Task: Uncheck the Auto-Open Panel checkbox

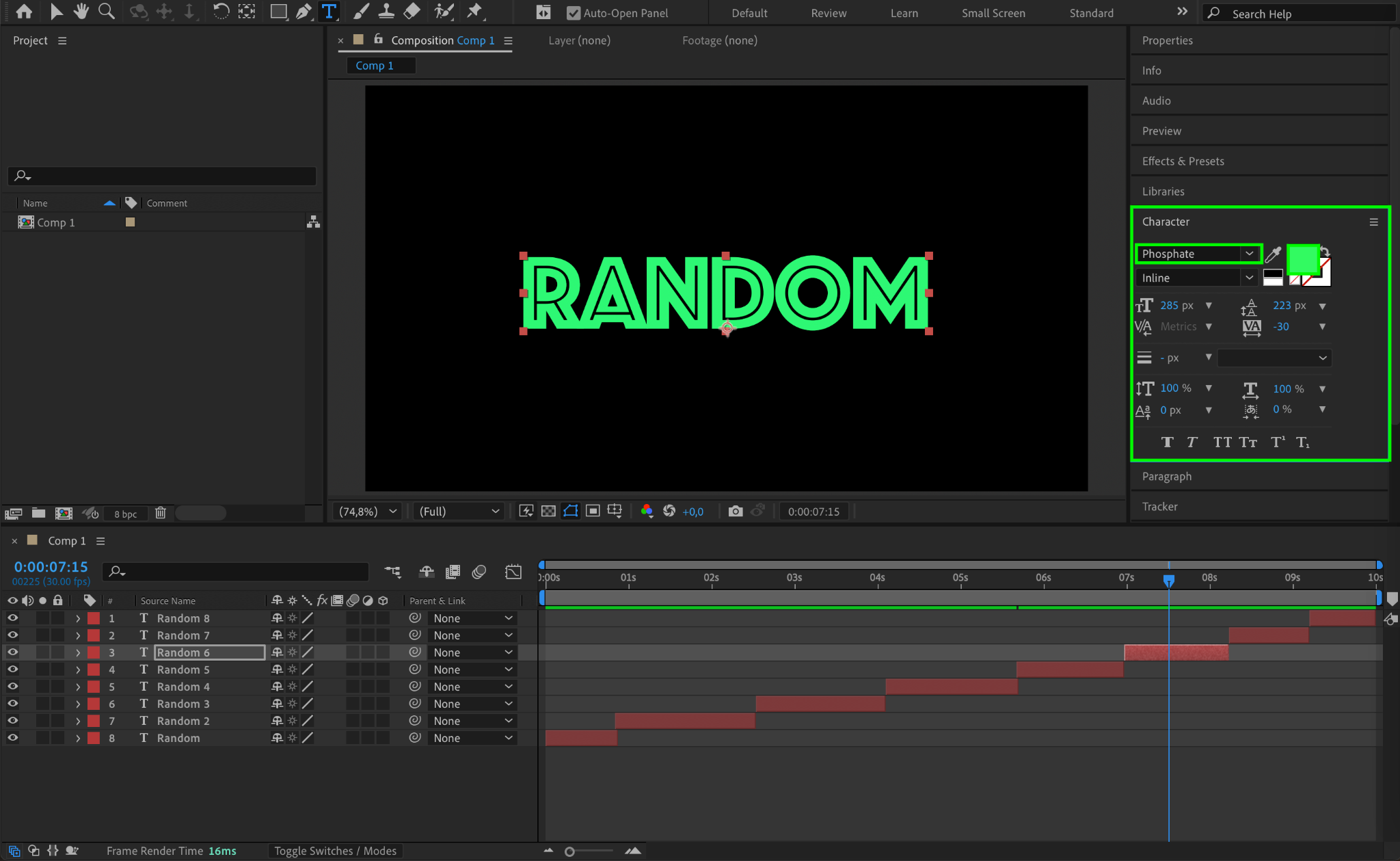Action: coord(573,13)
